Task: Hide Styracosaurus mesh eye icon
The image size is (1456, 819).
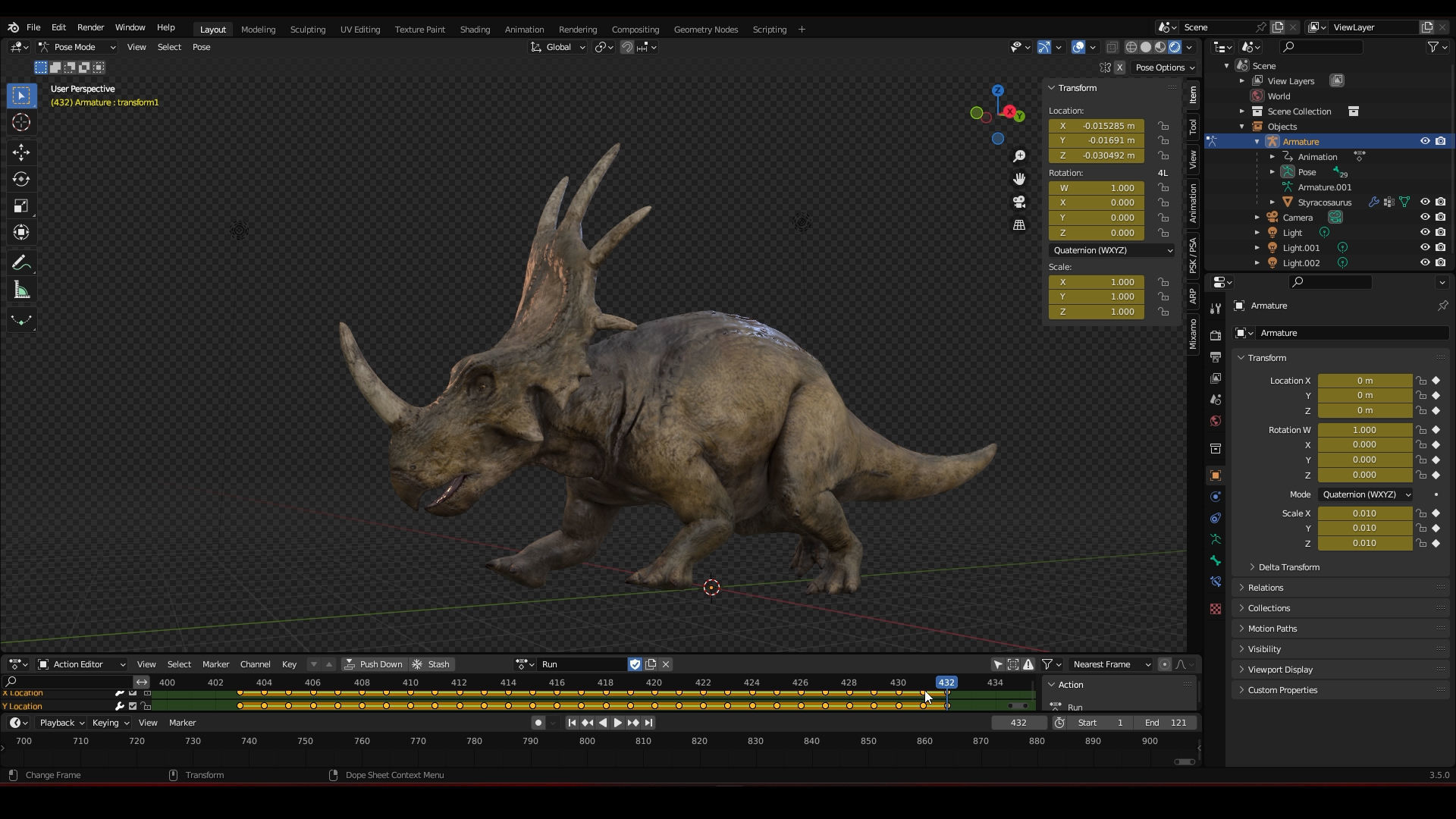Action: [1425, 202]
